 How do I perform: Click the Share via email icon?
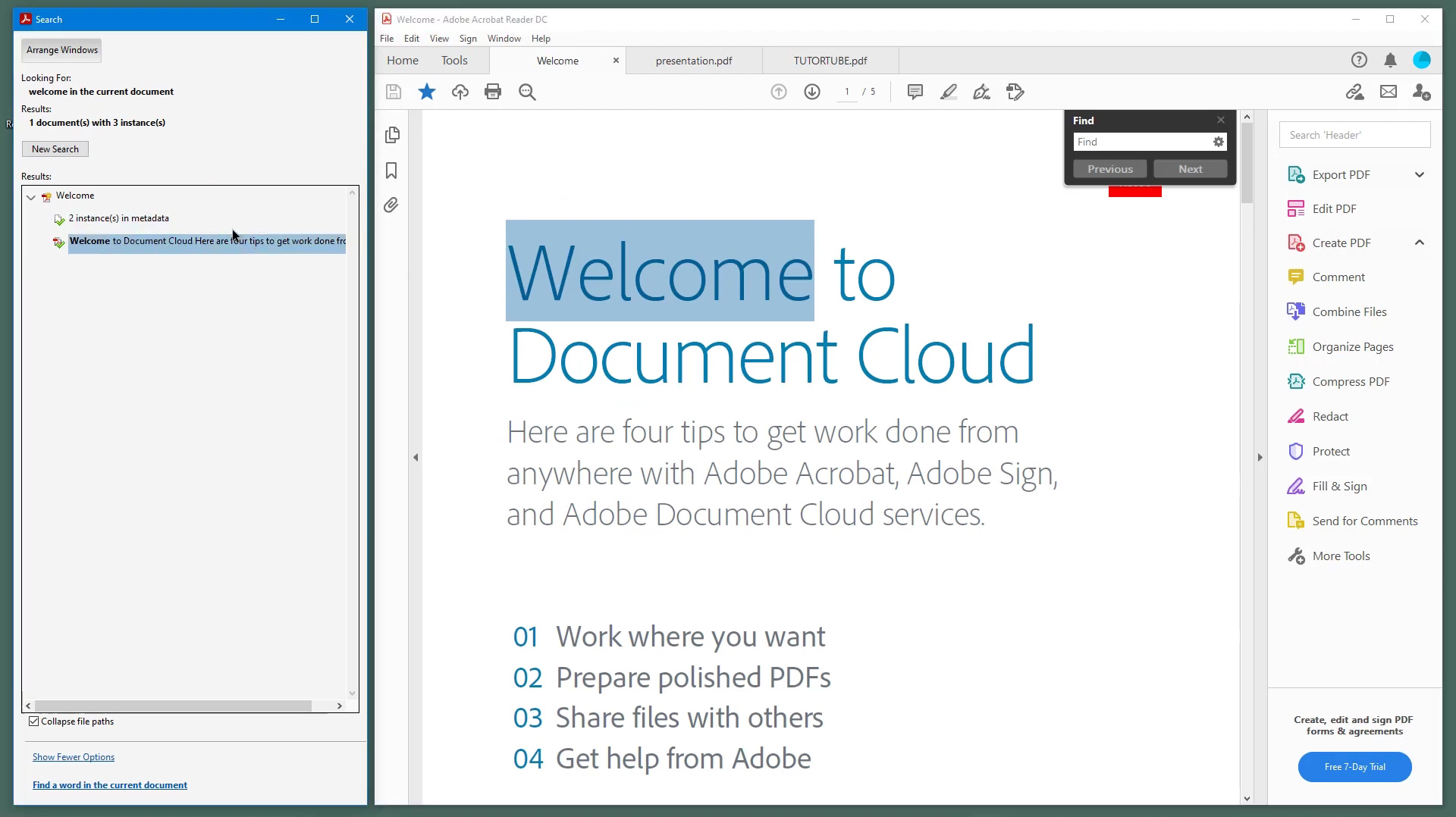[1389, 92]
